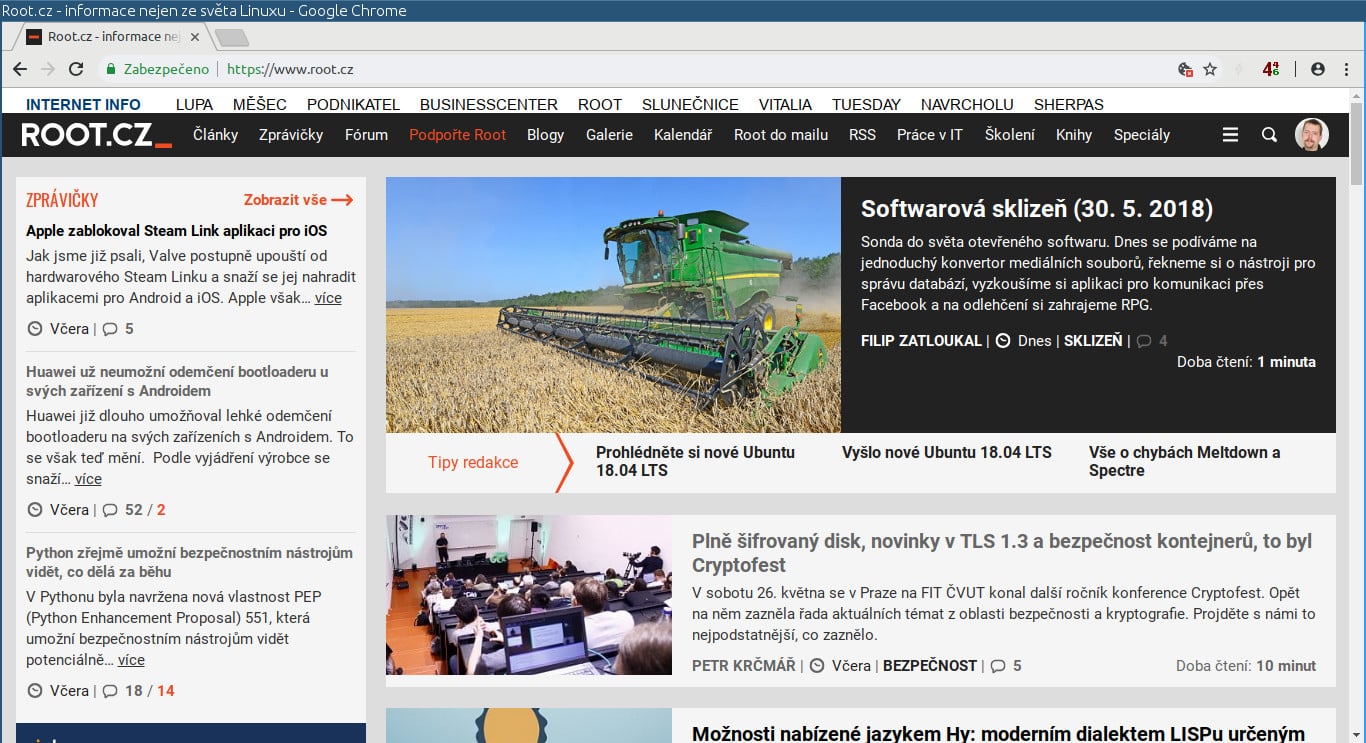Viewport: 1366px width, 743px height.
Task: Open the Apple zablokoval Steam Link headline
Action: [177, 231]
